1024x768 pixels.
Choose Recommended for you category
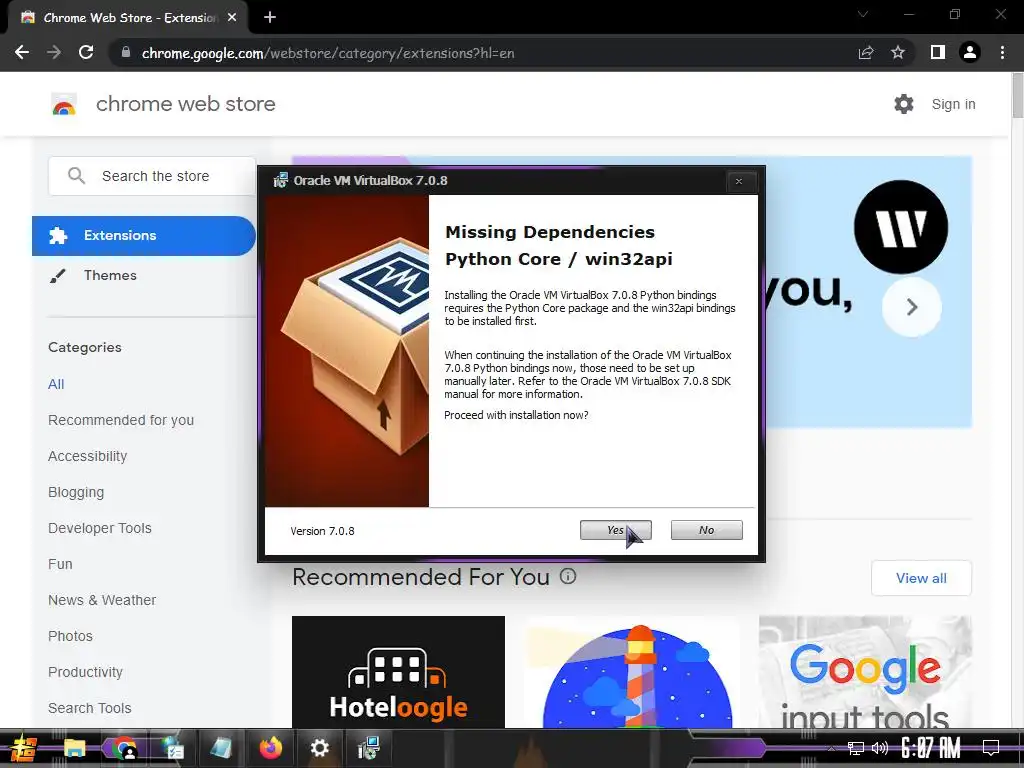pyautogui.click(x=121, y=420)
